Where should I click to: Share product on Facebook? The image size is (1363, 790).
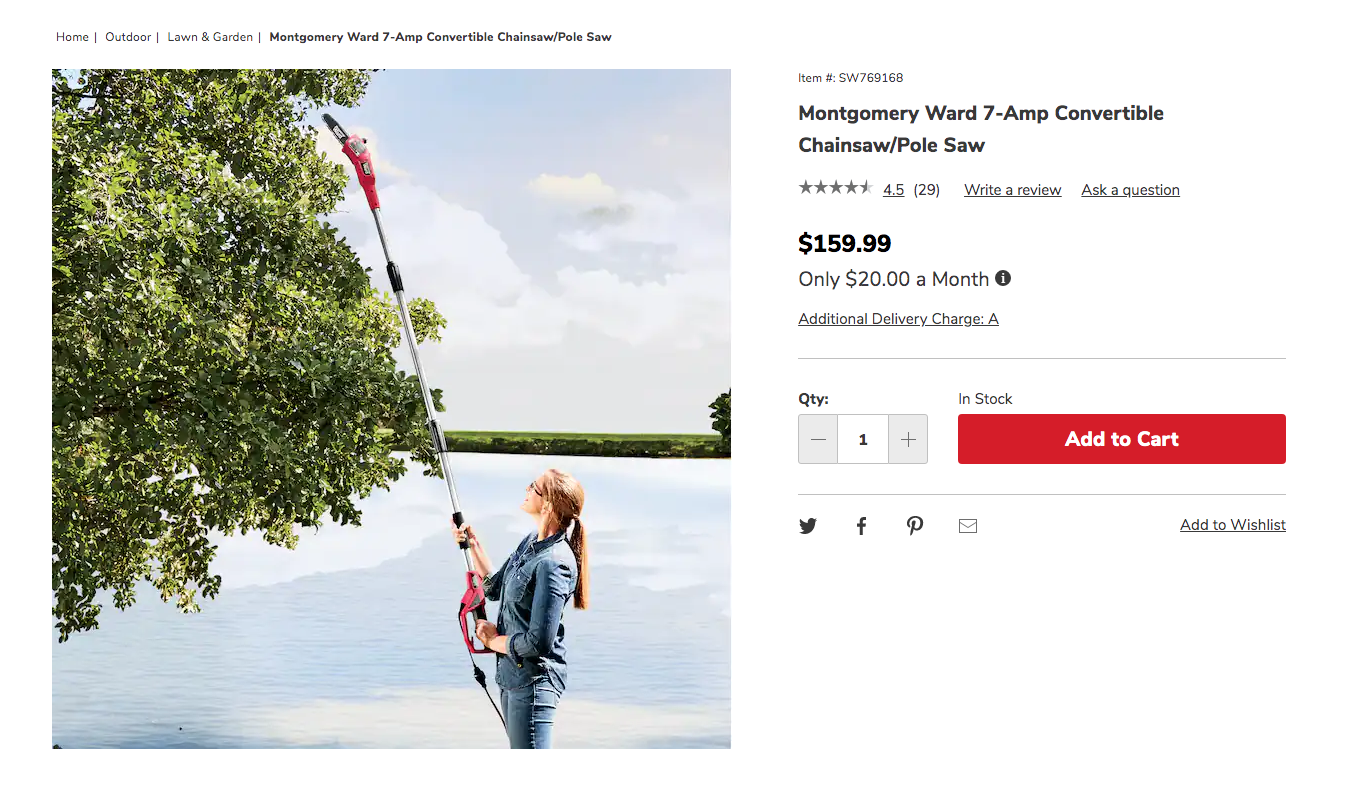pyautogui.click(x=861, y=526)
